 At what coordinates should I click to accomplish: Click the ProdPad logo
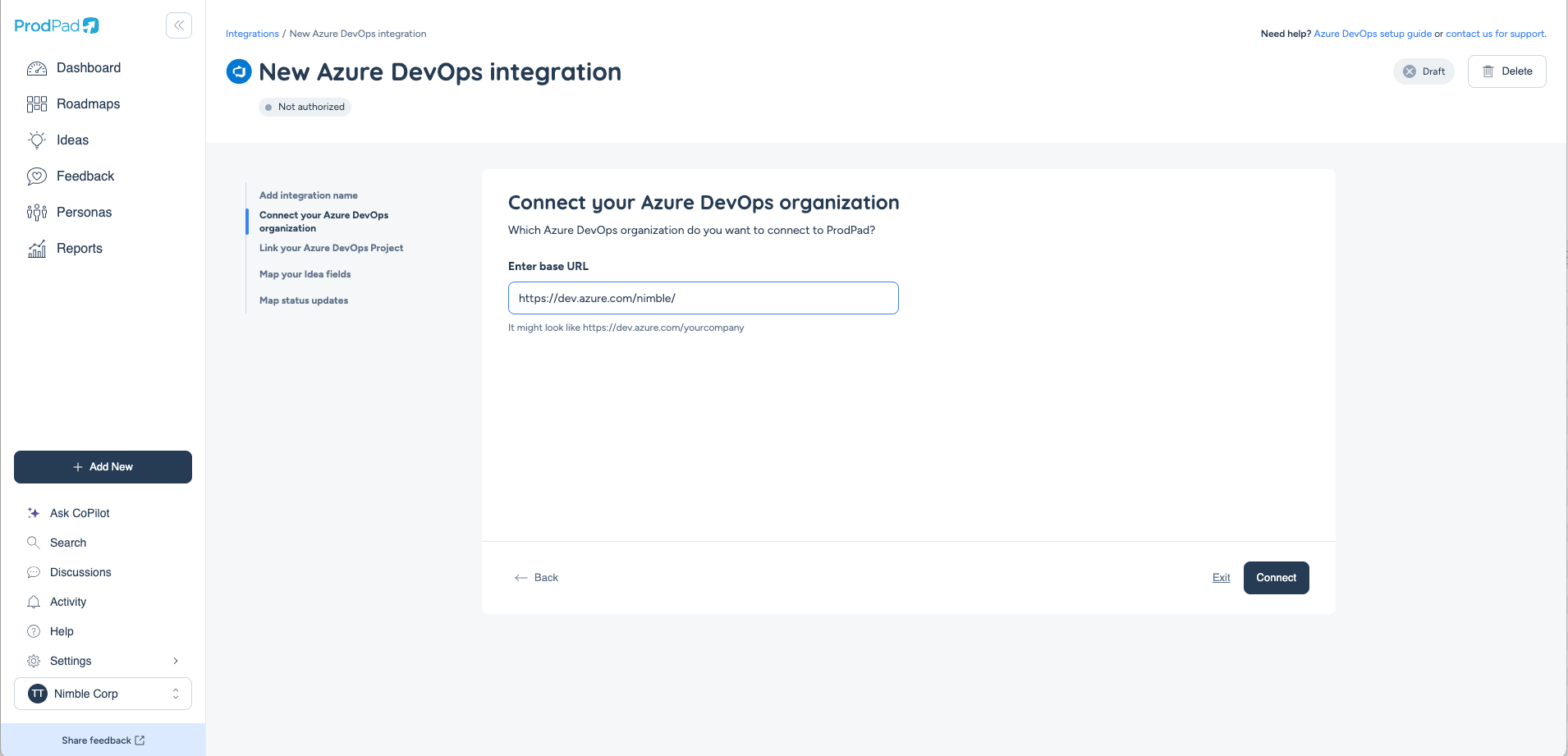[57, 25]
